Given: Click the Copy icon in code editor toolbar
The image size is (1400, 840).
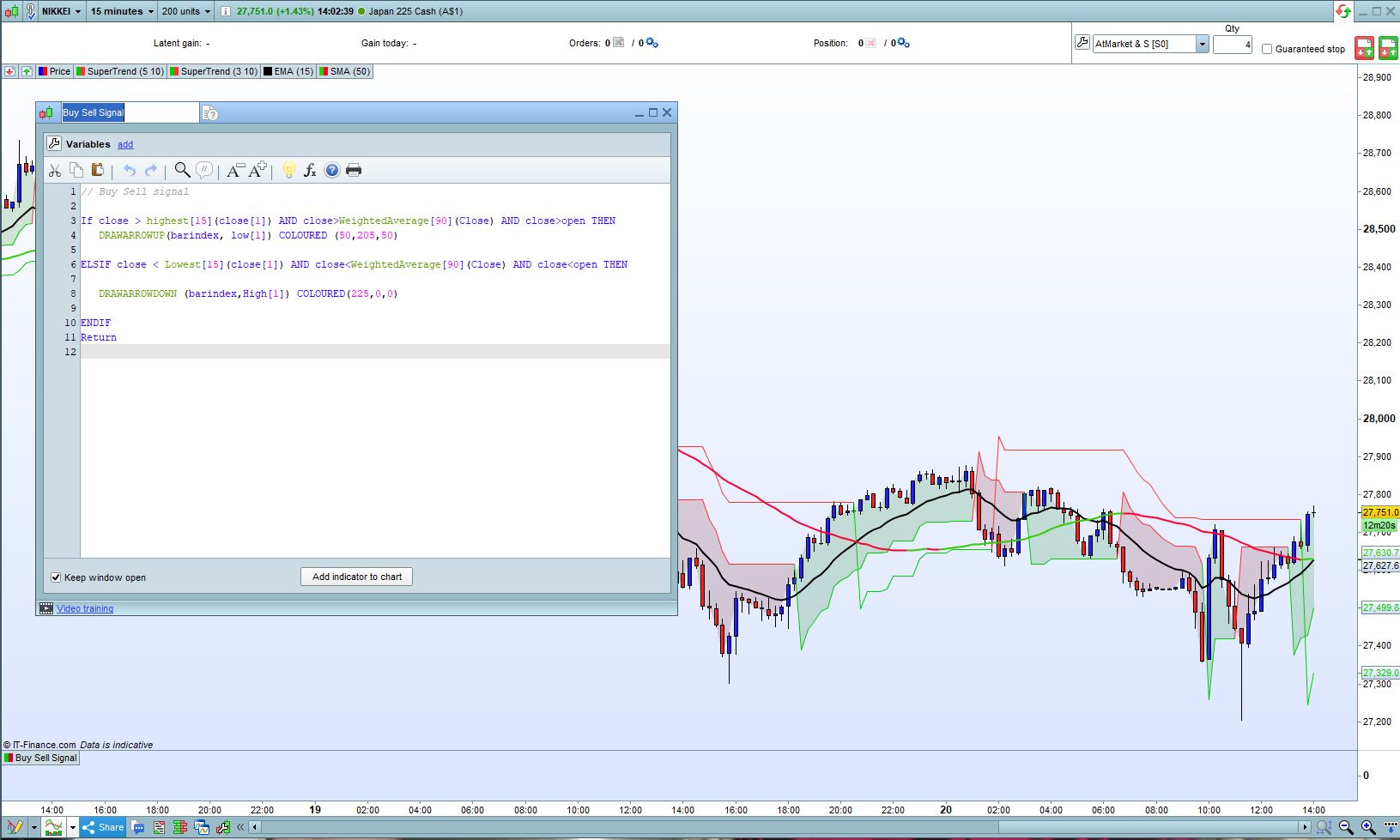Looking at the screenshot, I should (76, 170).
